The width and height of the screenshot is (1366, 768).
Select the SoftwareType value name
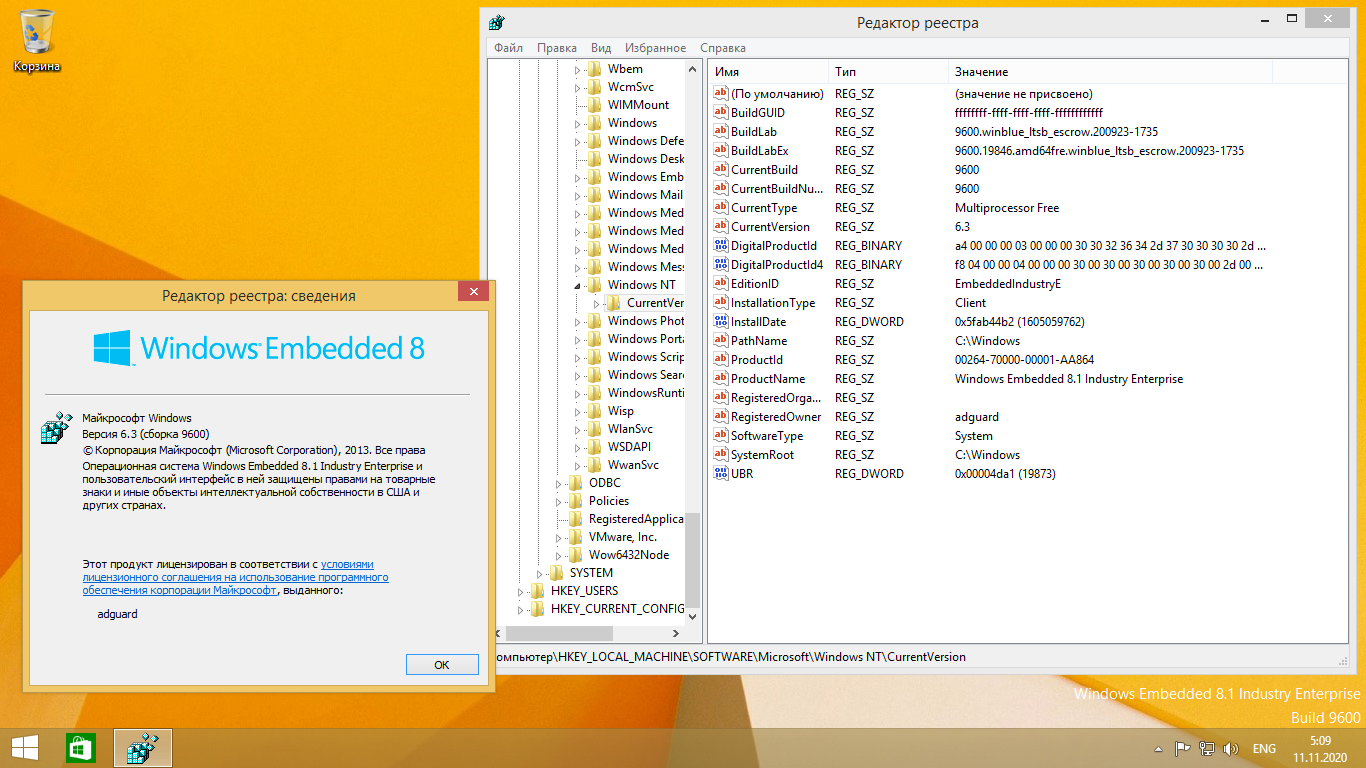pyautogui.click(x=767, y=435)
